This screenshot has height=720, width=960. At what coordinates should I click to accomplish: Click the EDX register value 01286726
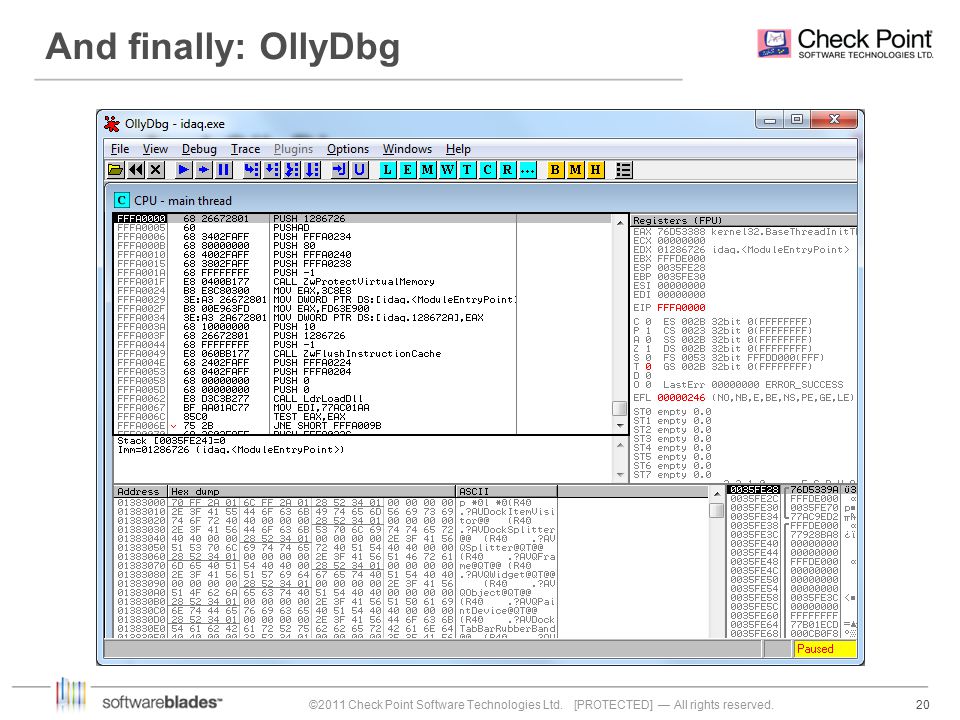pos(681,250)
